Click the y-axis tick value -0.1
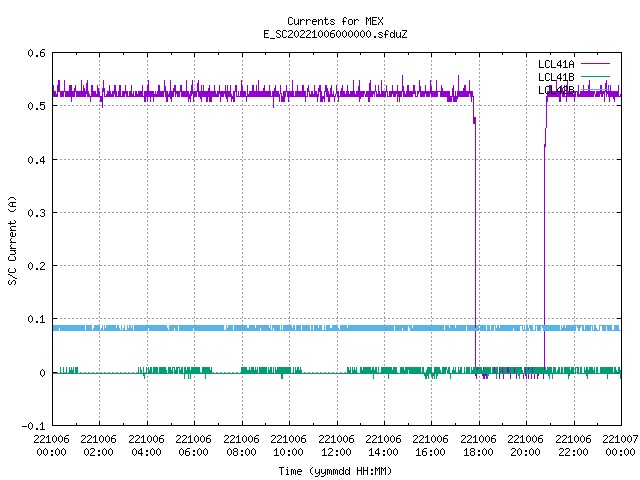The width and height of the screenshot is (640, 480). point(33,426)
